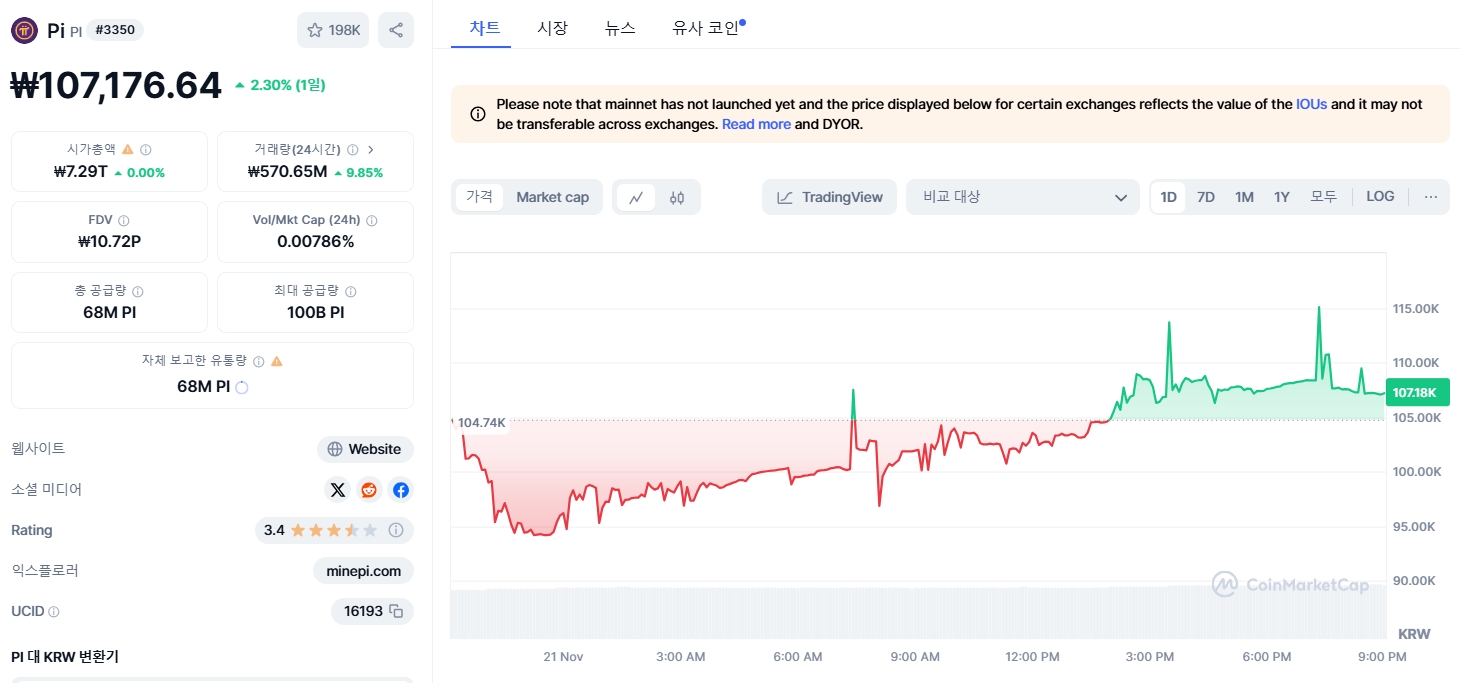Select the 모두 time range

(1324, 197)
